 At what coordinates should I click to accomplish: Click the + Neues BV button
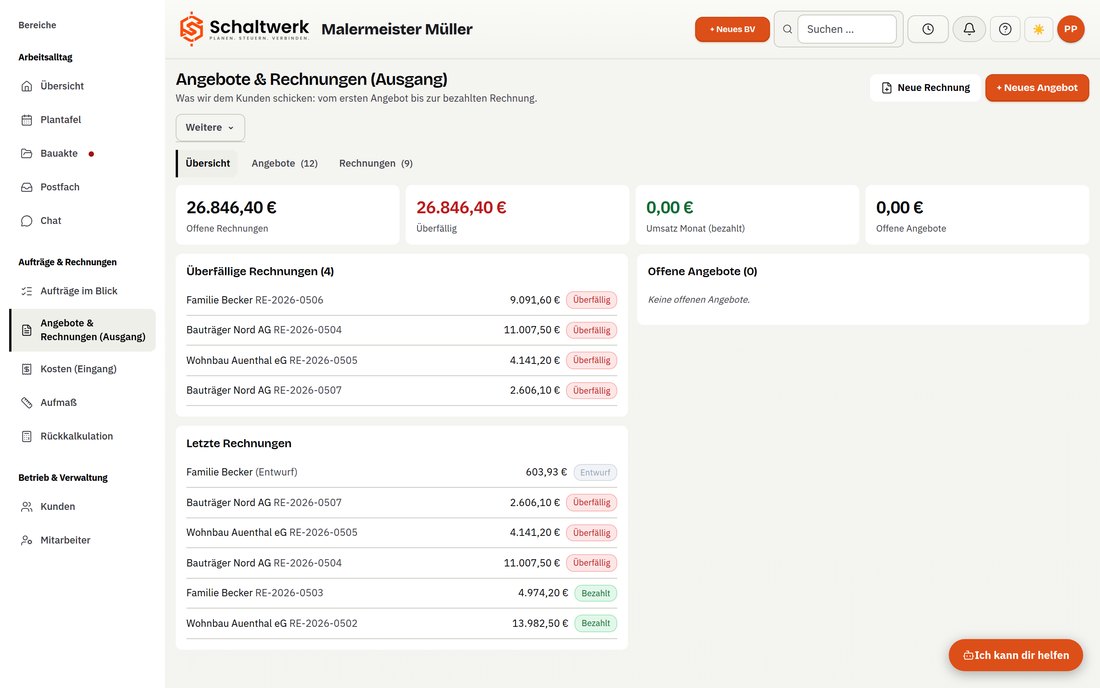[732, 29]
